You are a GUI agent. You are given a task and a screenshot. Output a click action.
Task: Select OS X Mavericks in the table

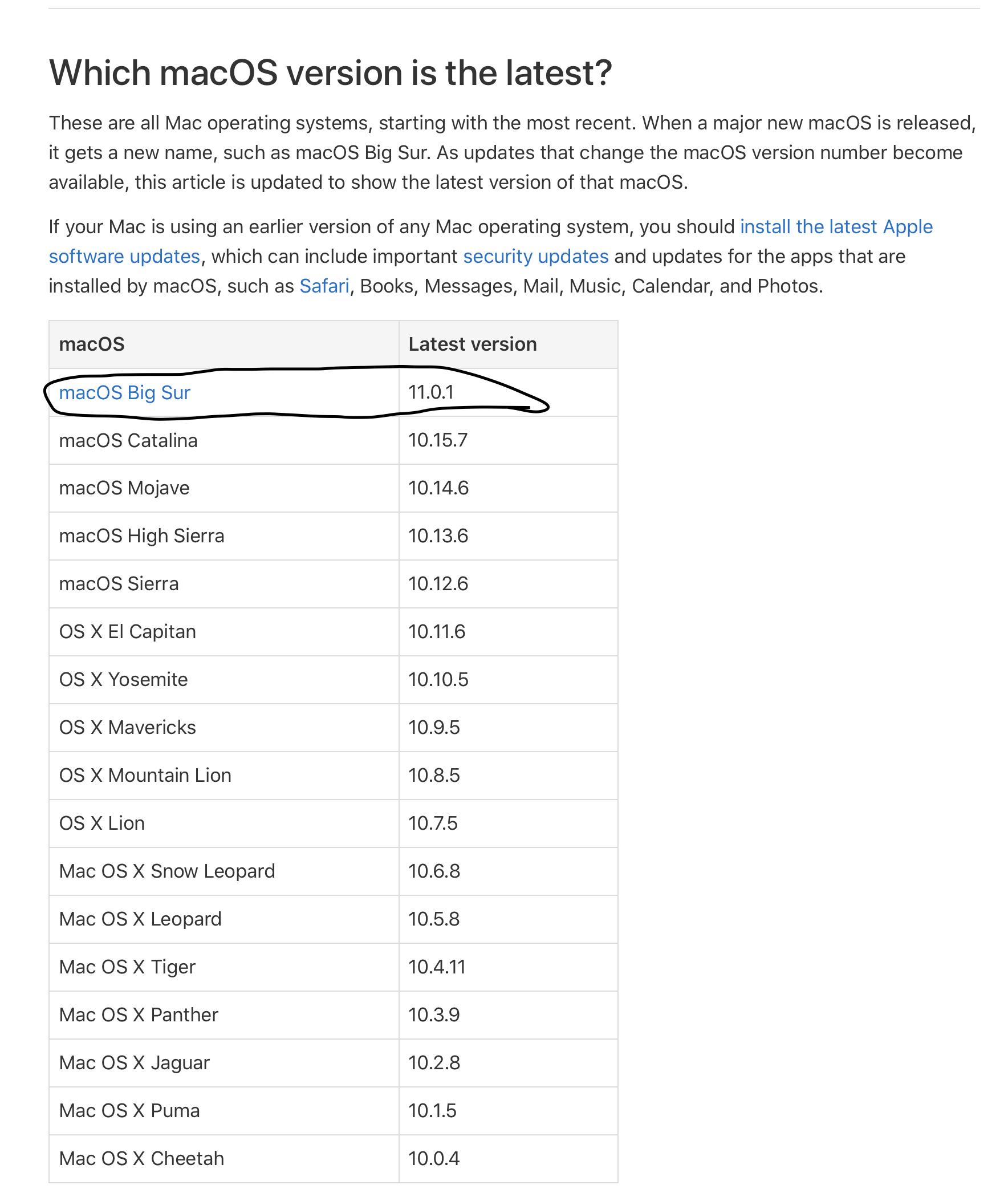tap(128, 728)
